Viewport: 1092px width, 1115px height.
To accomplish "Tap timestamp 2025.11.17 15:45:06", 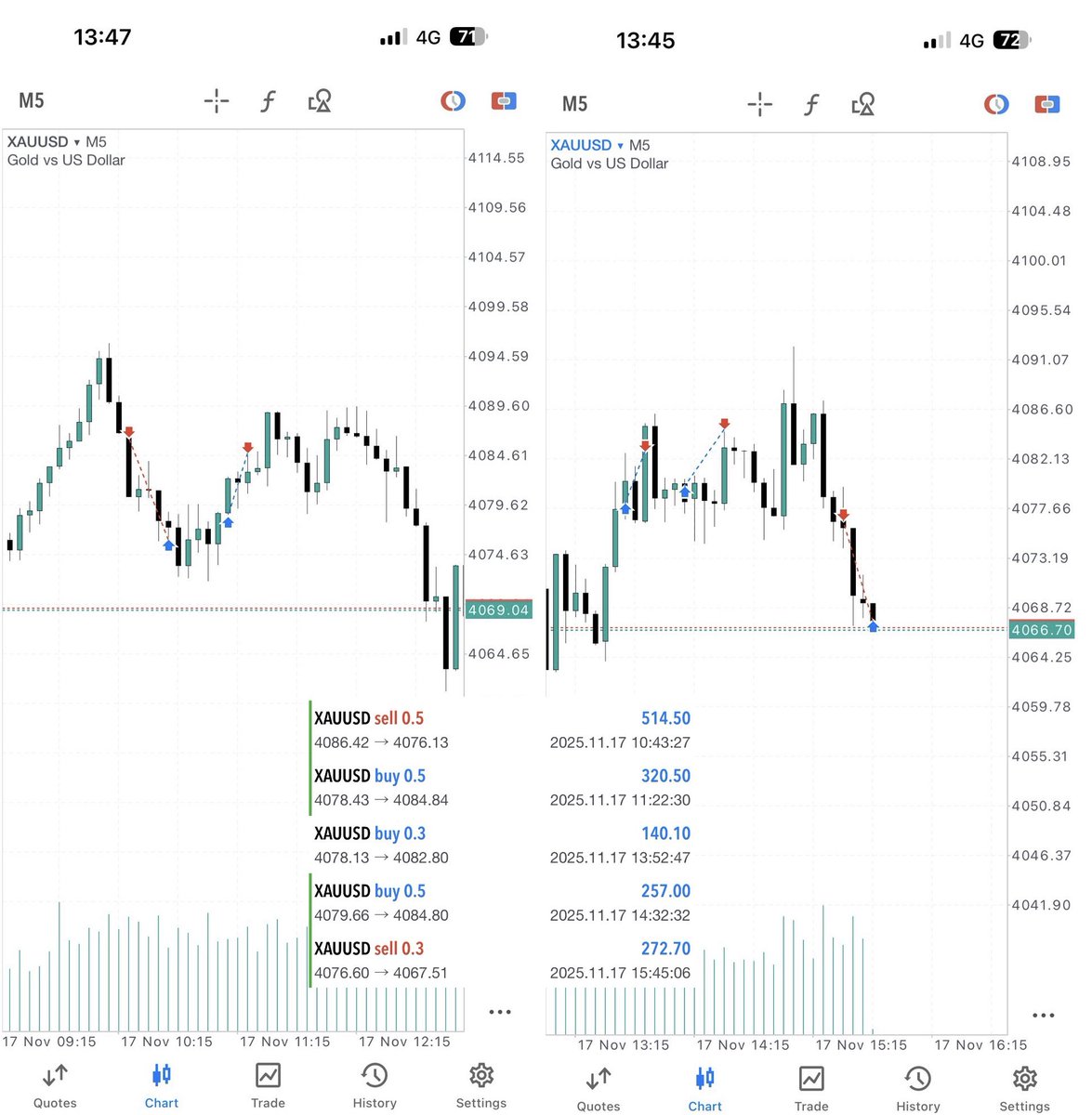I will pyautogui.click(x=620, y=973).
